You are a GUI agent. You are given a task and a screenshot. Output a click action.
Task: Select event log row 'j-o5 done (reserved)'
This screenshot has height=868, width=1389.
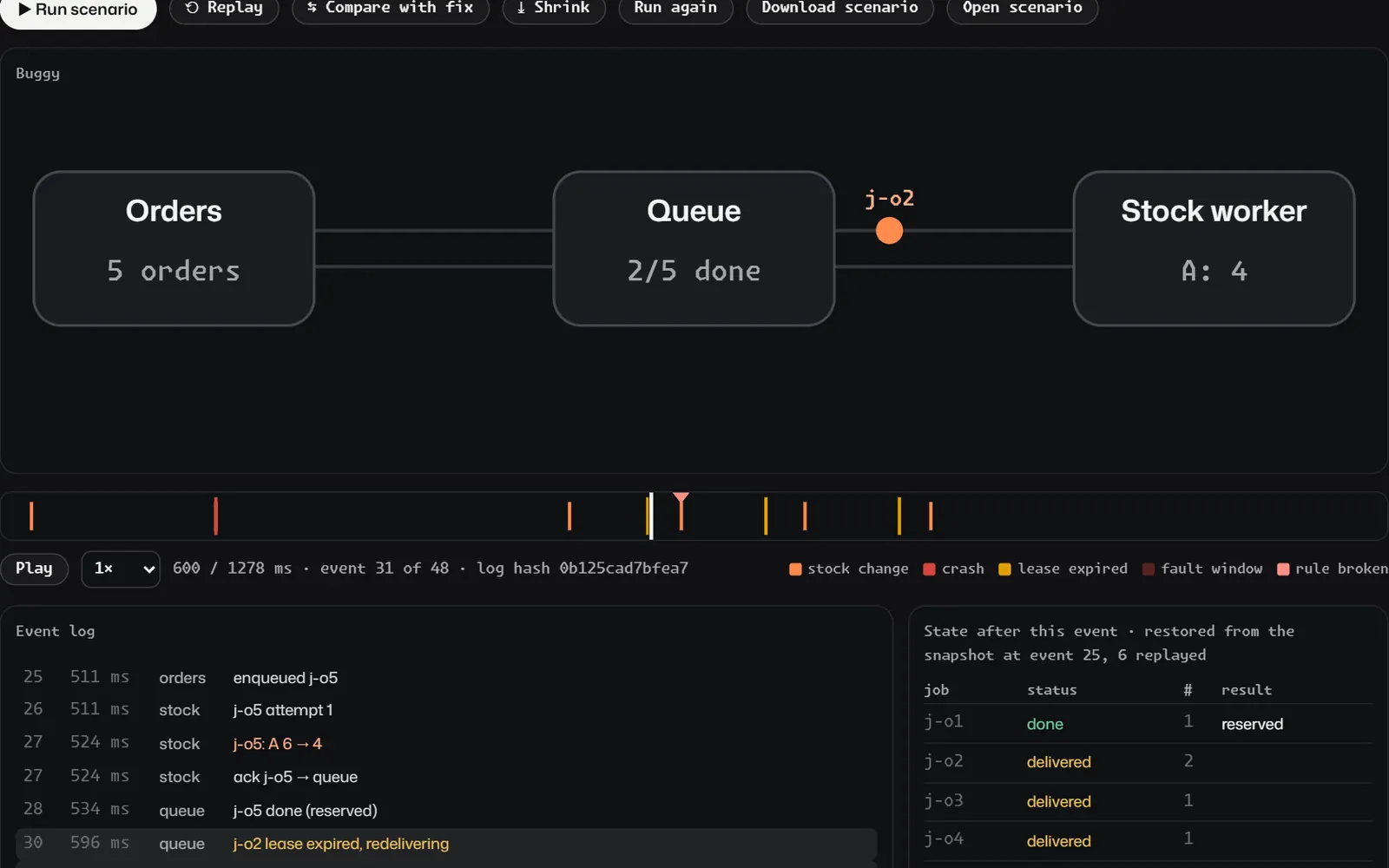tap(446, 810)
